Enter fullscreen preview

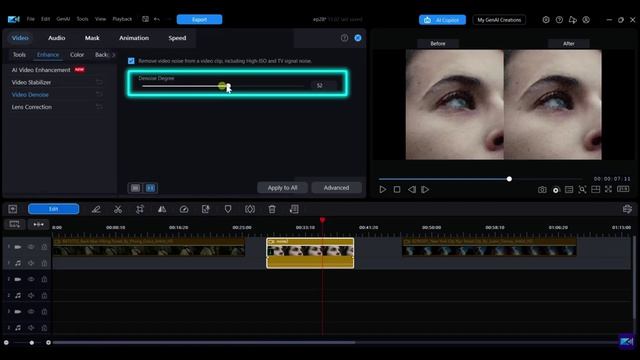click(608, 189)
